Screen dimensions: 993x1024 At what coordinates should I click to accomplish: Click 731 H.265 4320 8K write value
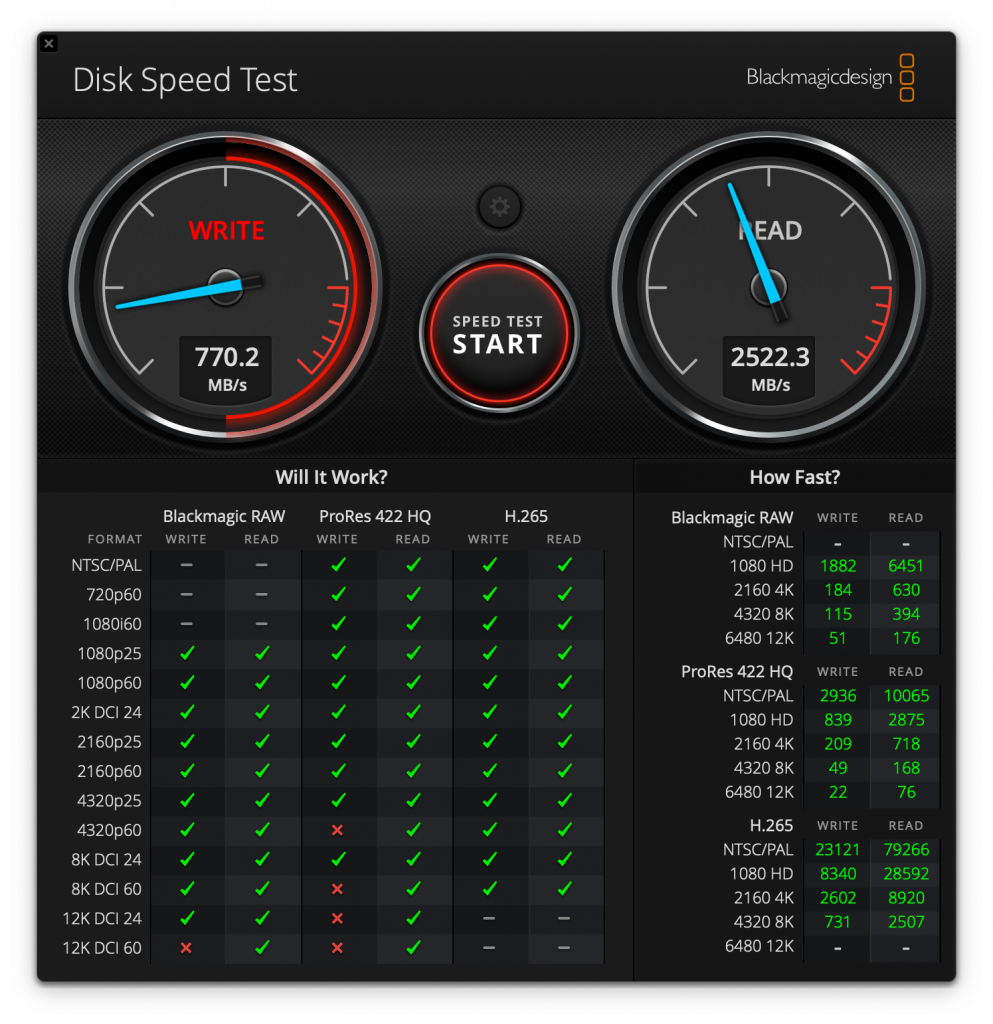click(x=838, y=922)
